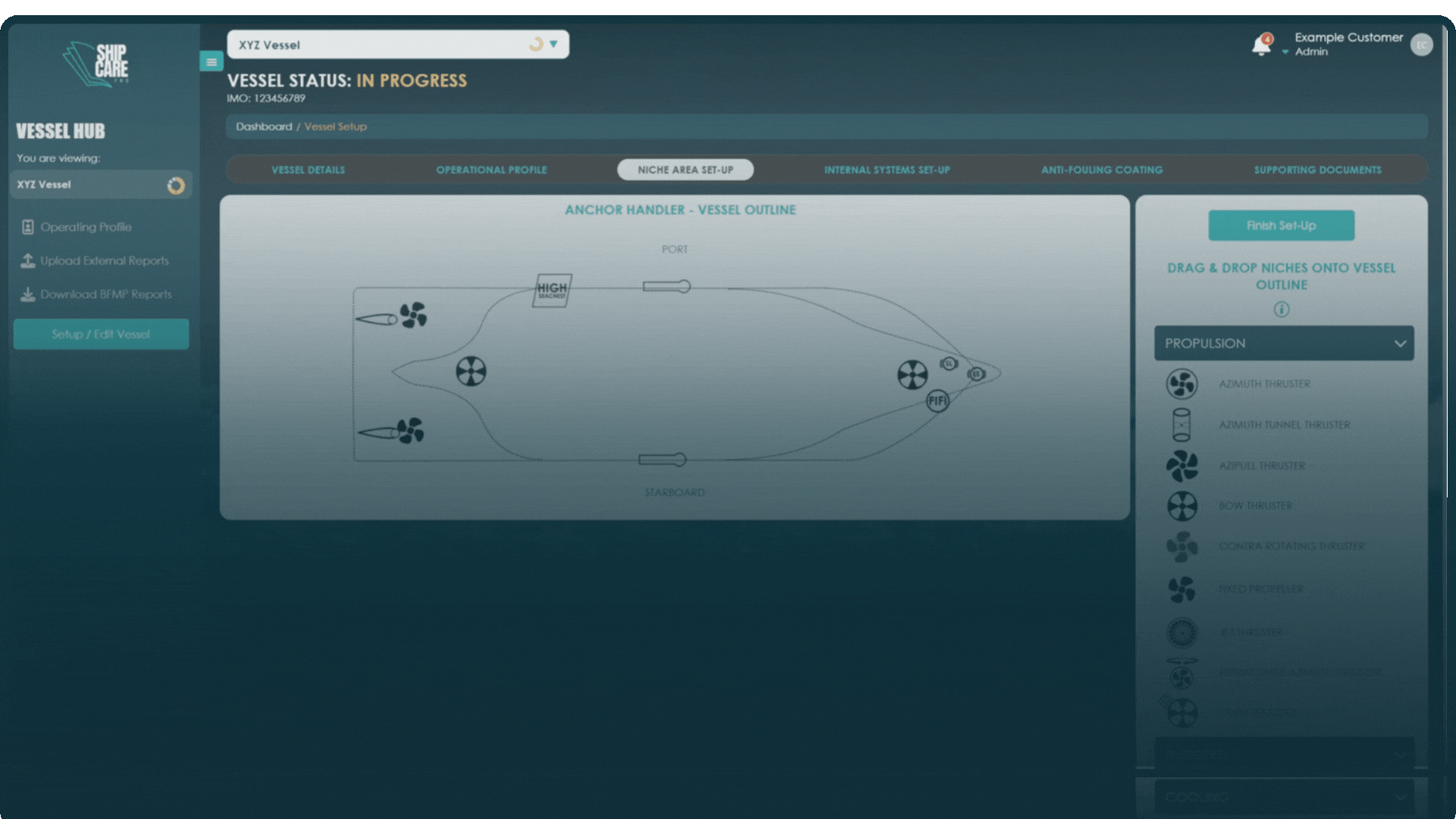Viewport: 1456px width, 819px height.
Task: Click the Contra Rotating Thruster icon
Action: tap(1181, 546)
